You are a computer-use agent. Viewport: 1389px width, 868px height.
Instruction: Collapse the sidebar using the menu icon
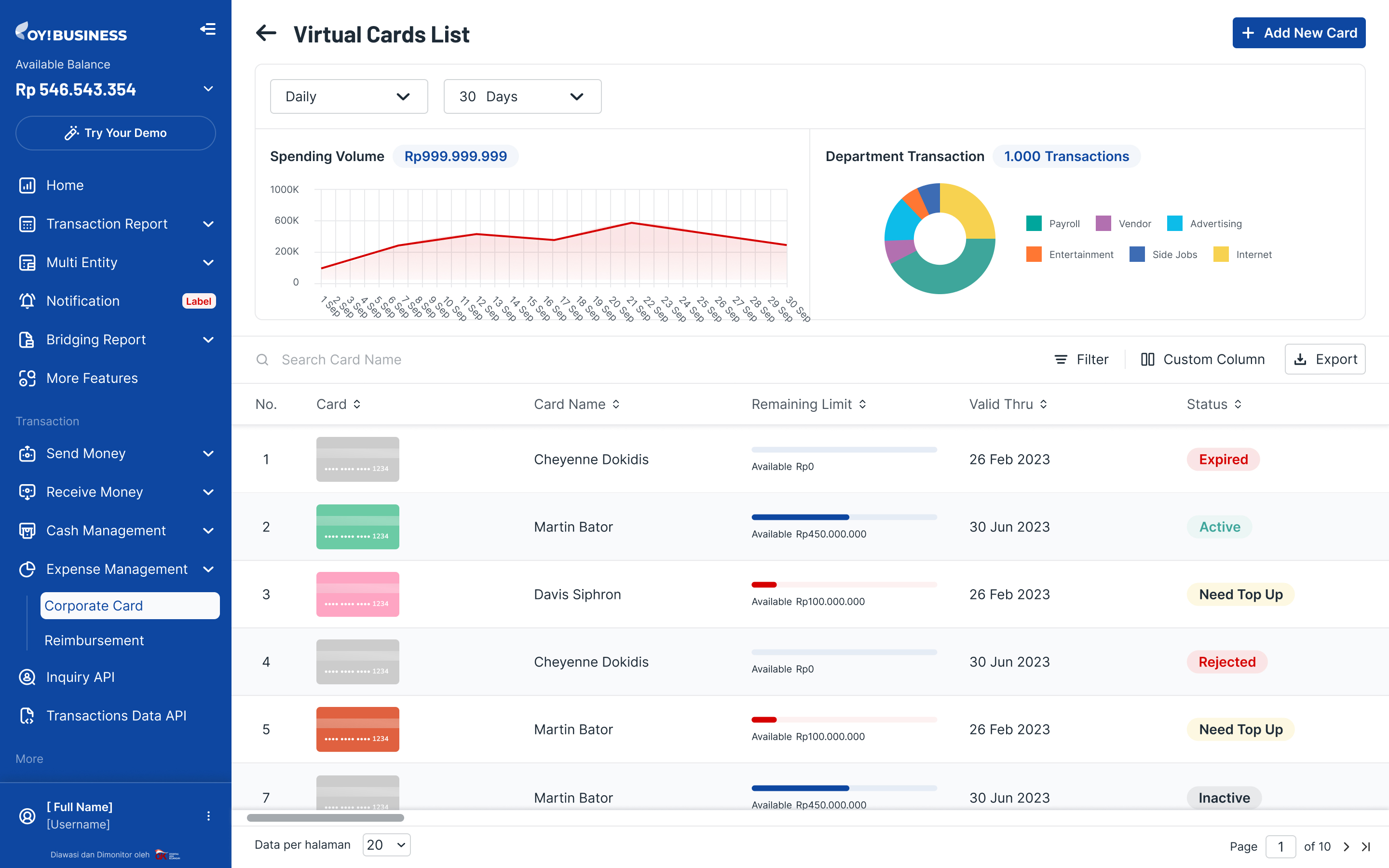(x=208, y=29)
